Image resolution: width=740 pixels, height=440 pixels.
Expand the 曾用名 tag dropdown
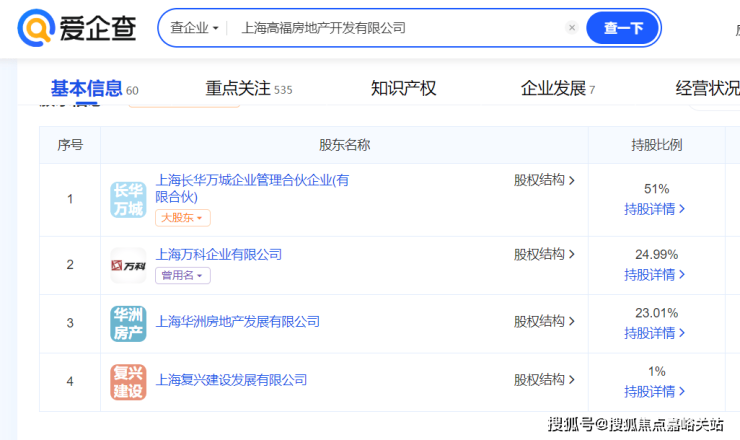[x=183, y=275]
